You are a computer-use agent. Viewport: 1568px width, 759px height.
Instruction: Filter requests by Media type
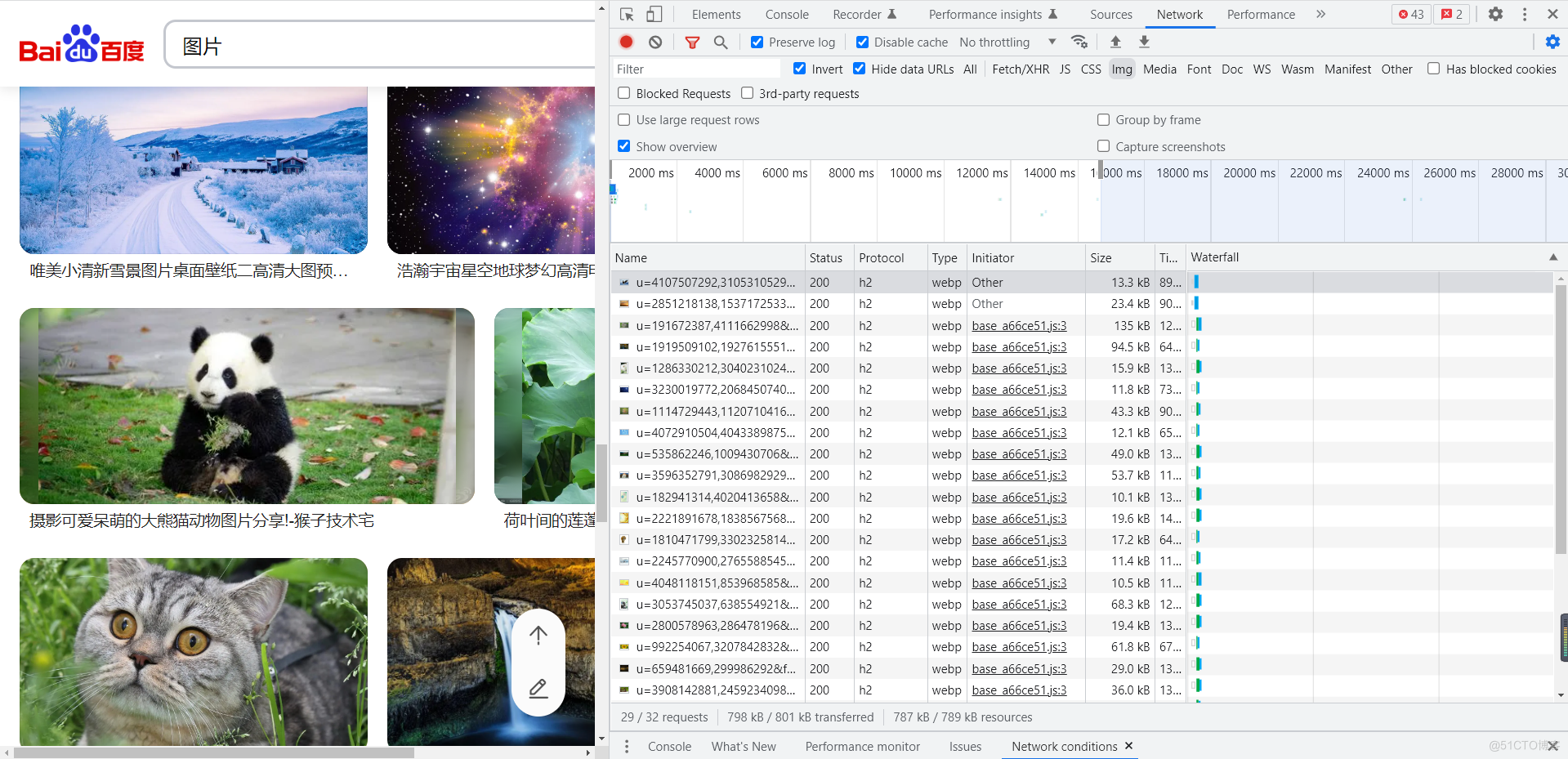click(x=1159, y=69)
